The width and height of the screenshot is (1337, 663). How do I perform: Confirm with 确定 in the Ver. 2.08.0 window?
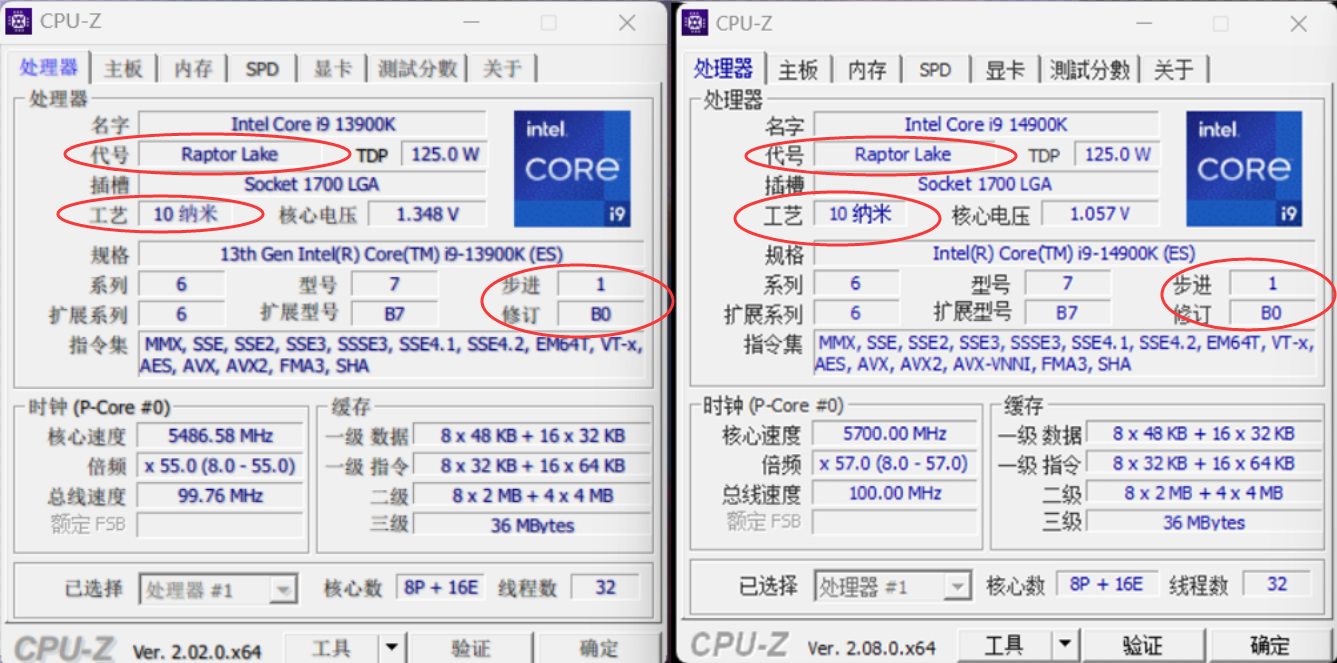click(x=1270, y=645)
